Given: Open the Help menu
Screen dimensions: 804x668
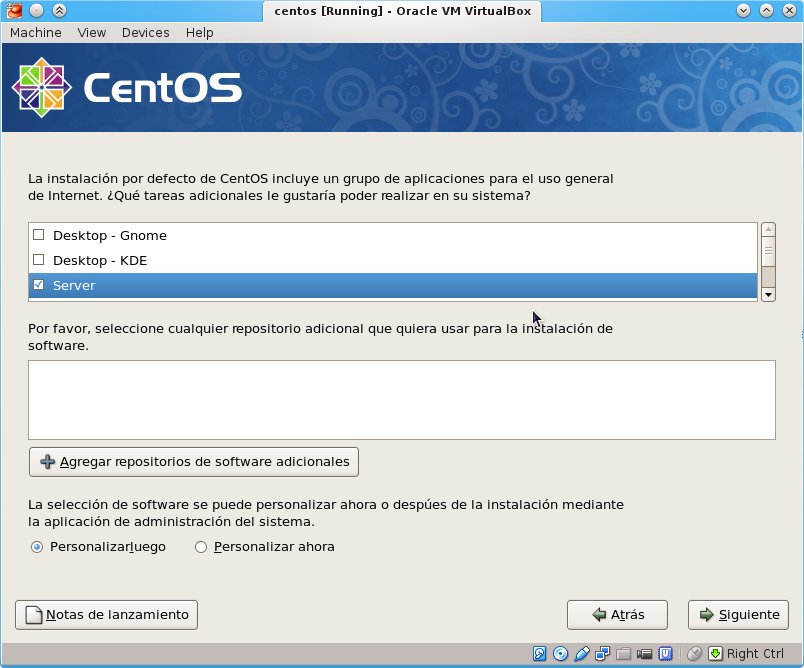Looking at the screenshot, I should click(199, 33).
